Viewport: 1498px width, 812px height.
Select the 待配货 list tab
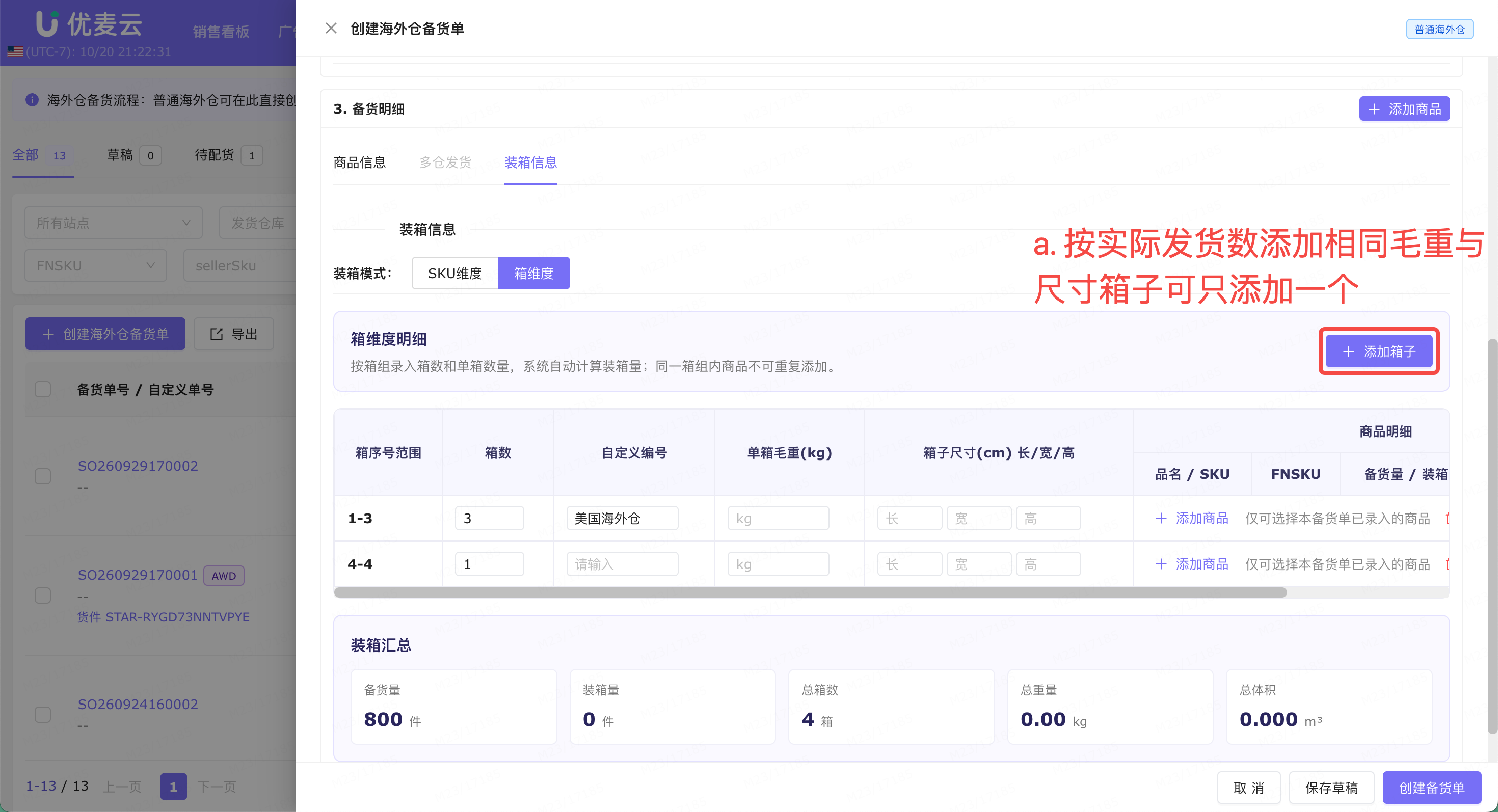click(229, 155)
